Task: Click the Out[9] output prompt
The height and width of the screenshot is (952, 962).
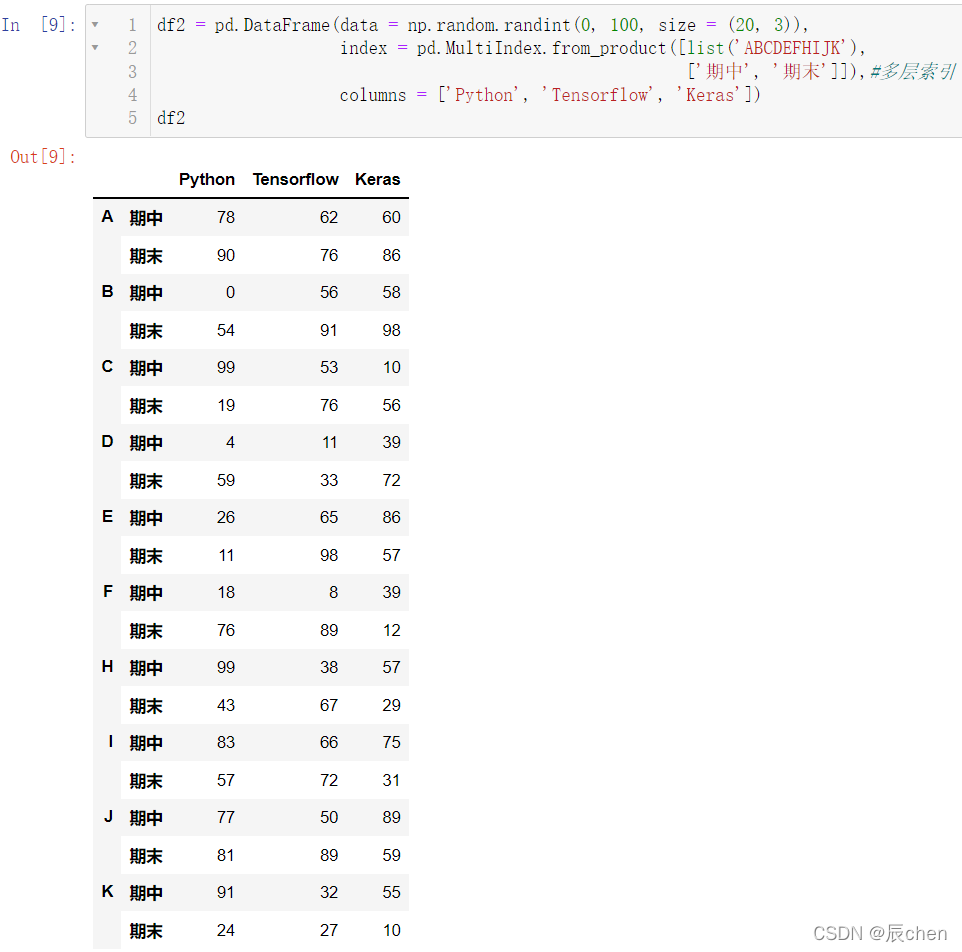Action: click(x=43, y=157)
